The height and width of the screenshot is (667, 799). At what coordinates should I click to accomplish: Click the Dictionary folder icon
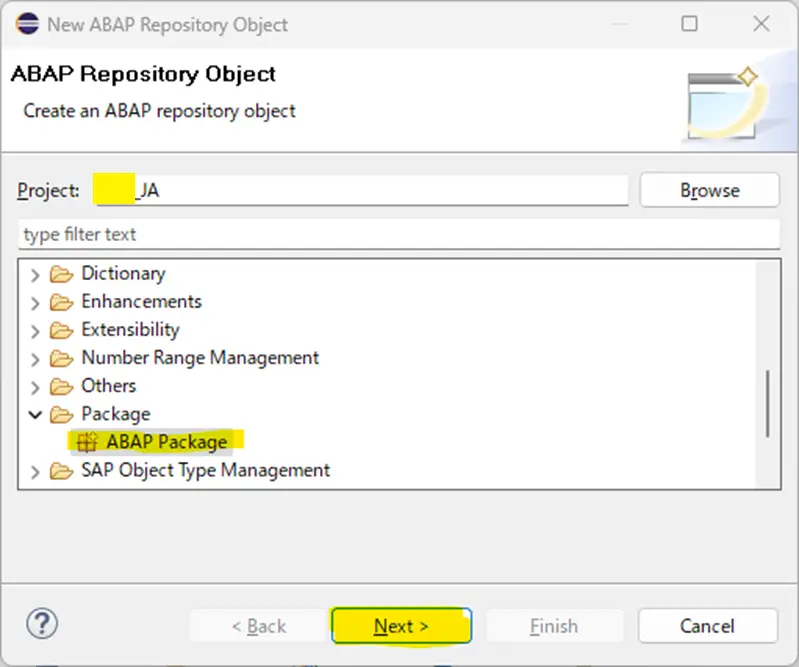(x=61, y=274)
